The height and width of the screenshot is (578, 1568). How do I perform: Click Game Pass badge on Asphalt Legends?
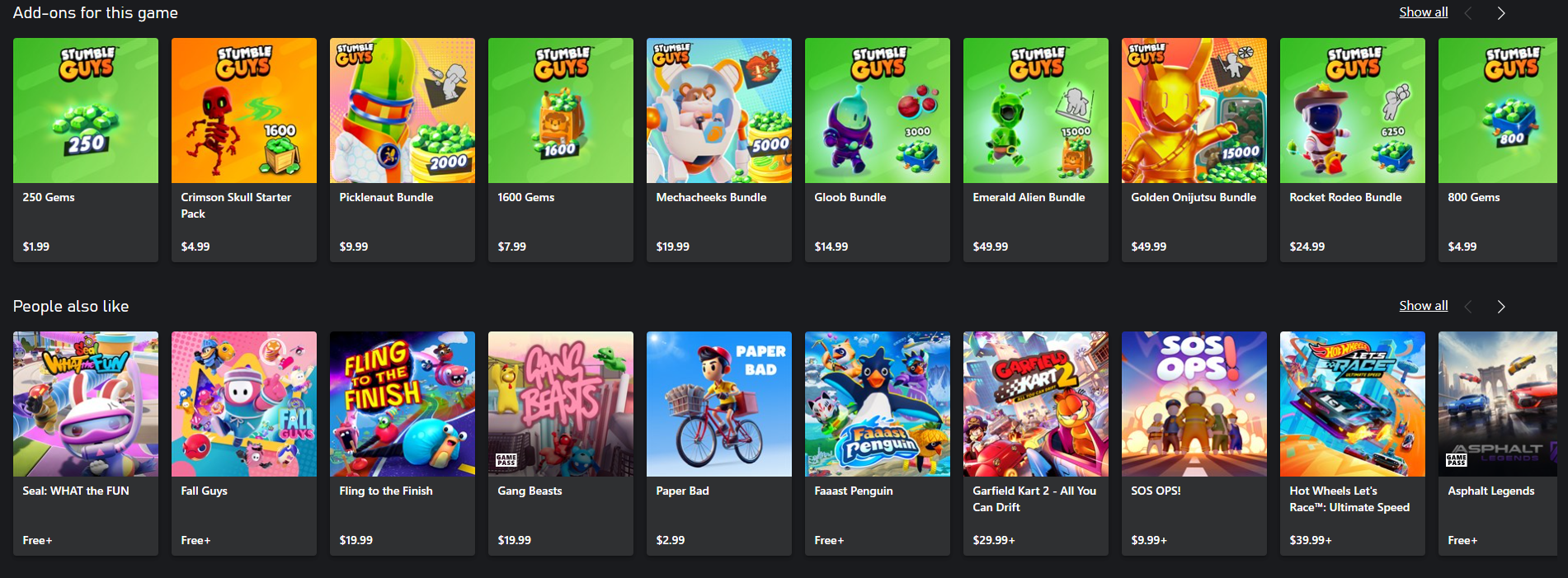click(x=1457, y=460)
